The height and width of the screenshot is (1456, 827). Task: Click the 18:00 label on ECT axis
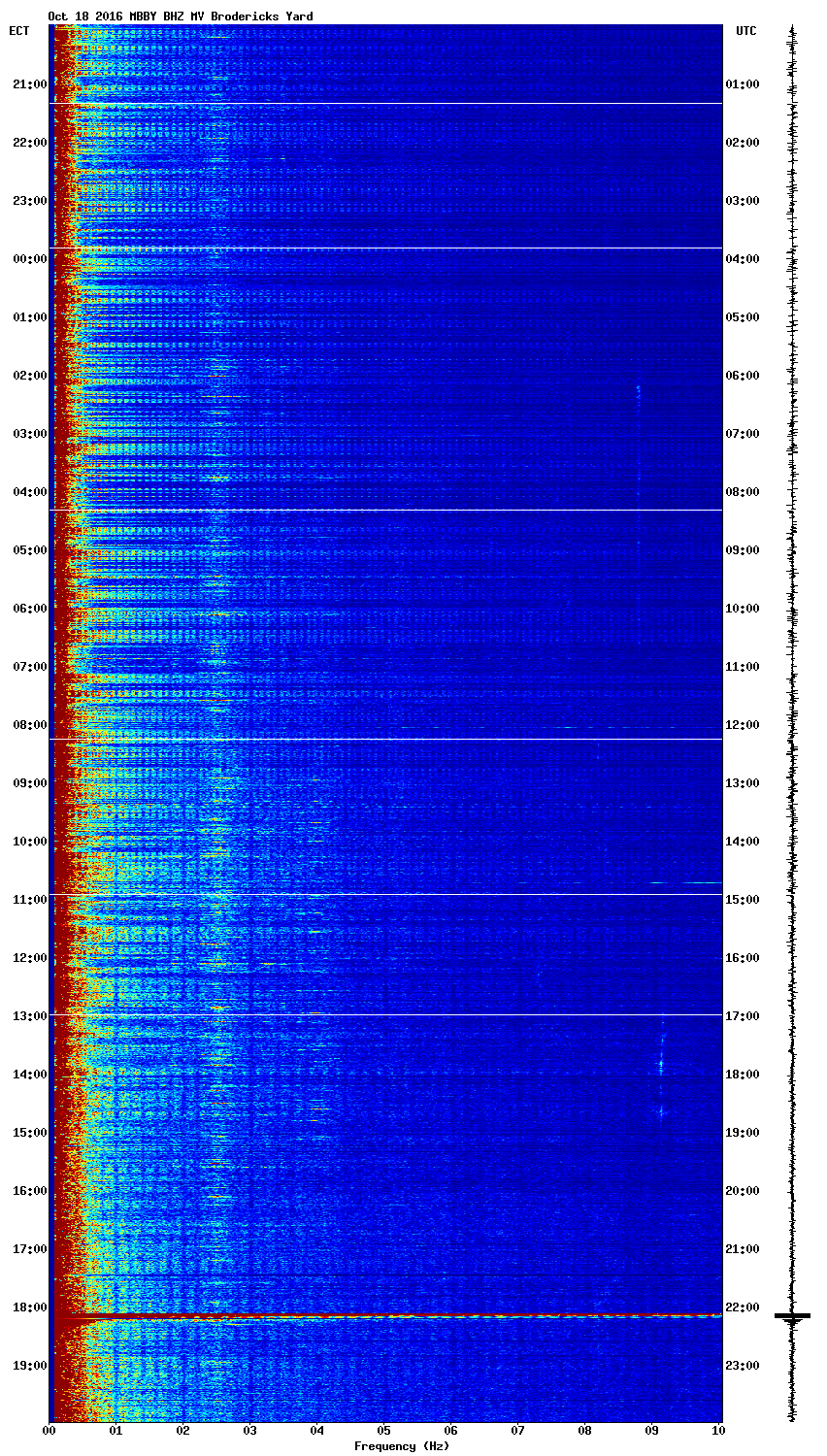(29, 1307)
